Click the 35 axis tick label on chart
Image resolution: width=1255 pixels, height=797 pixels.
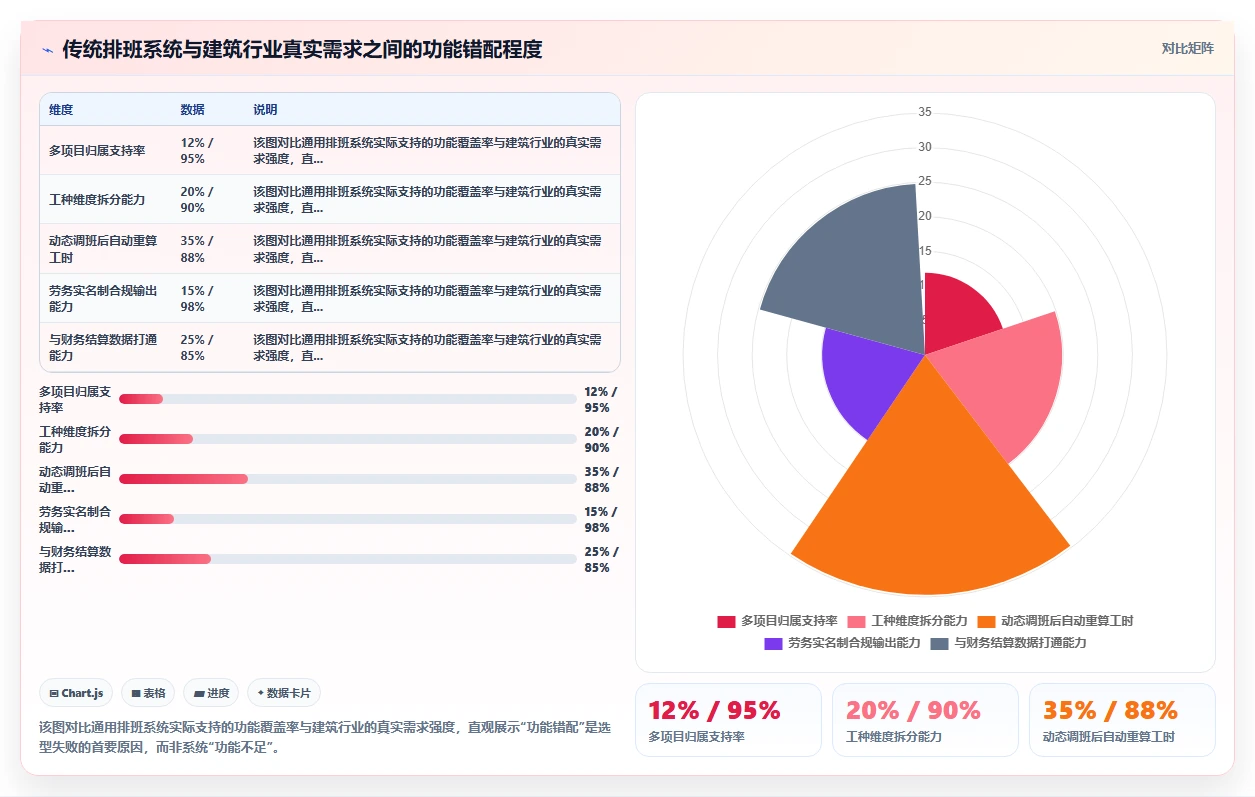click(x=925, y=112)
